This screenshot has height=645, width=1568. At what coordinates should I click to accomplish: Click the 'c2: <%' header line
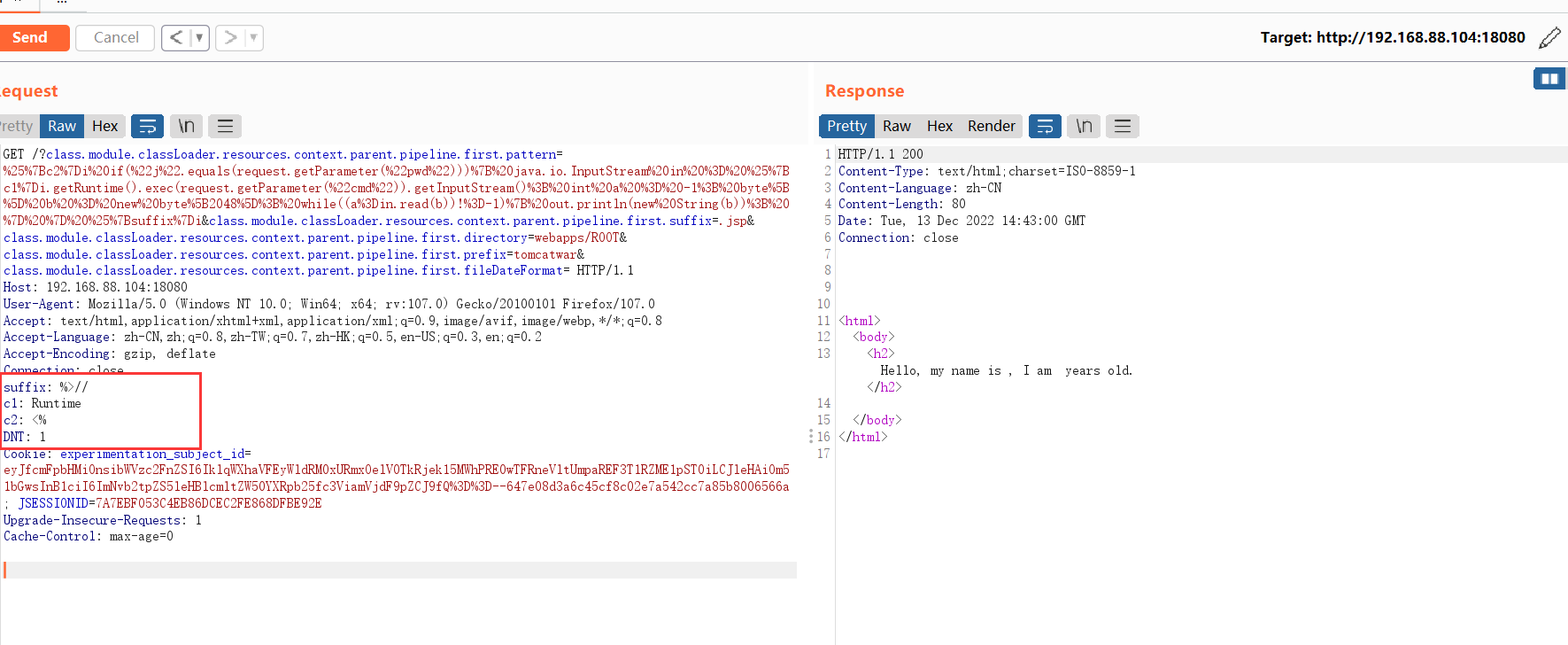(25, 420)
